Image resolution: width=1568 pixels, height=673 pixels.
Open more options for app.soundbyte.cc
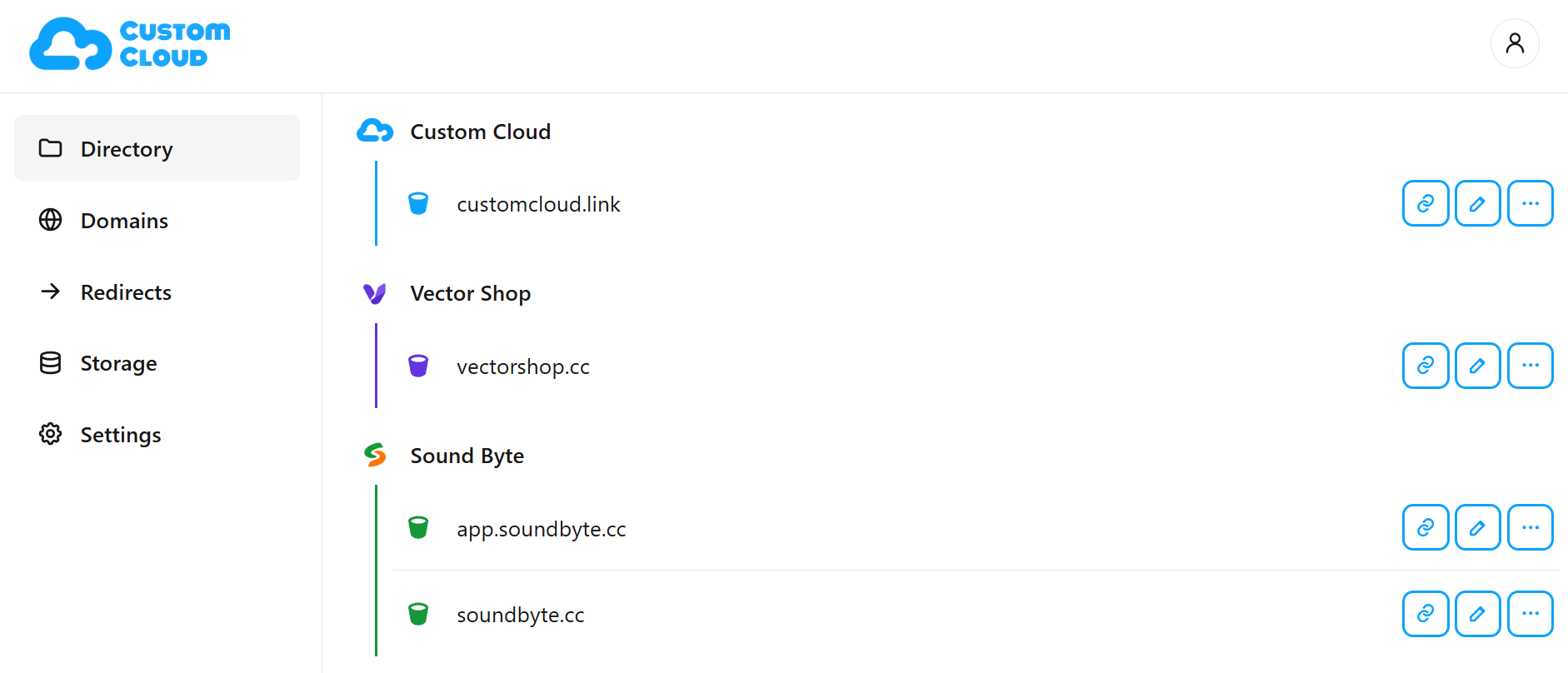coord(1531,527)
